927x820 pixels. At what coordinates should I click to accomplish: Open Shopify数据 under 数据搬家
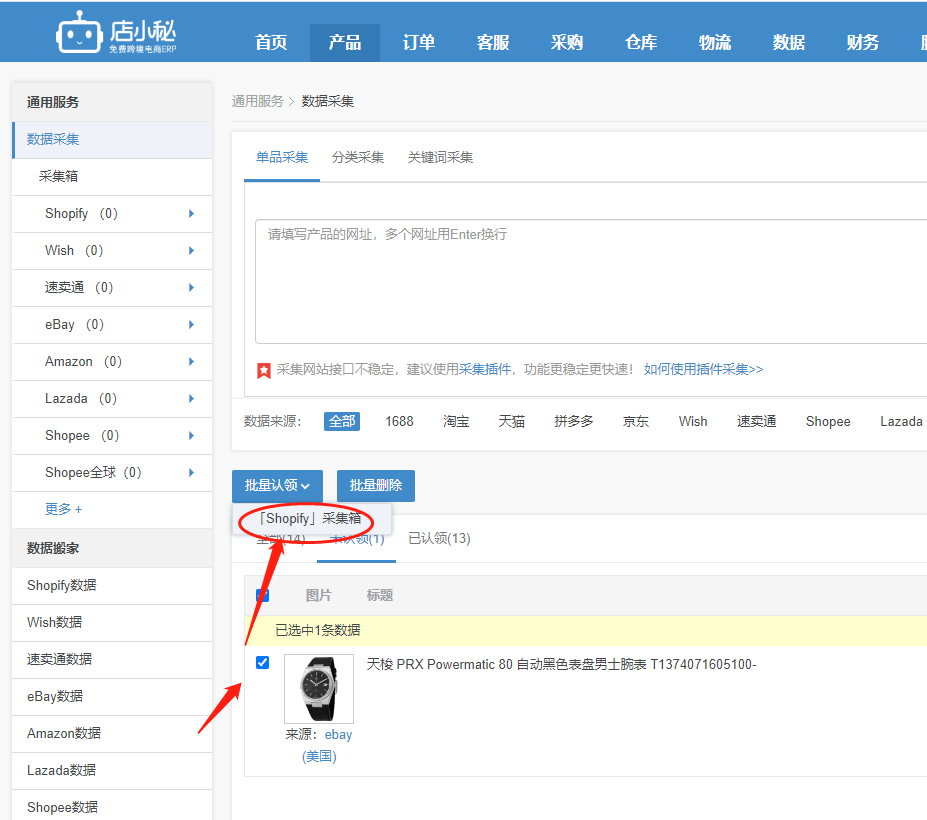pos(112,585)
